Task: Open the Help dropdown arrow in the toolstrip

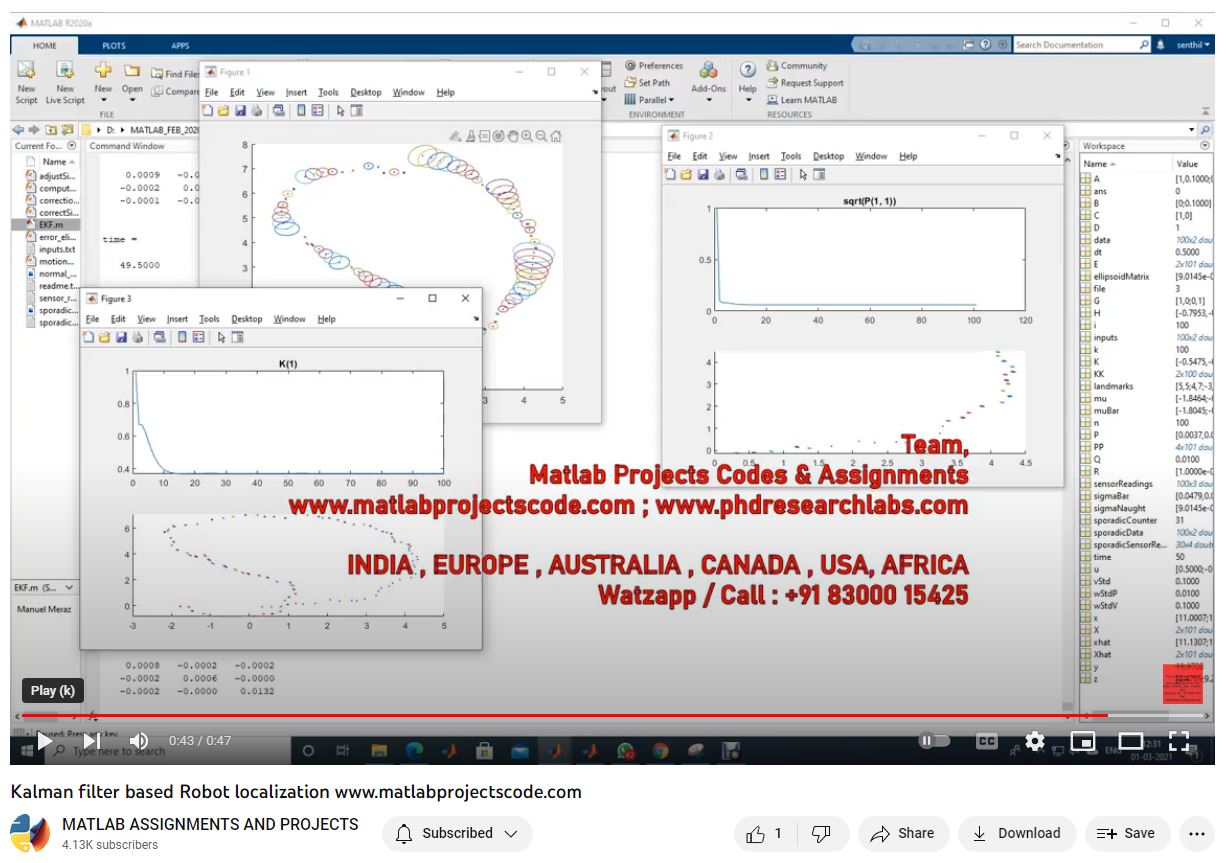Action: point(747,100)
